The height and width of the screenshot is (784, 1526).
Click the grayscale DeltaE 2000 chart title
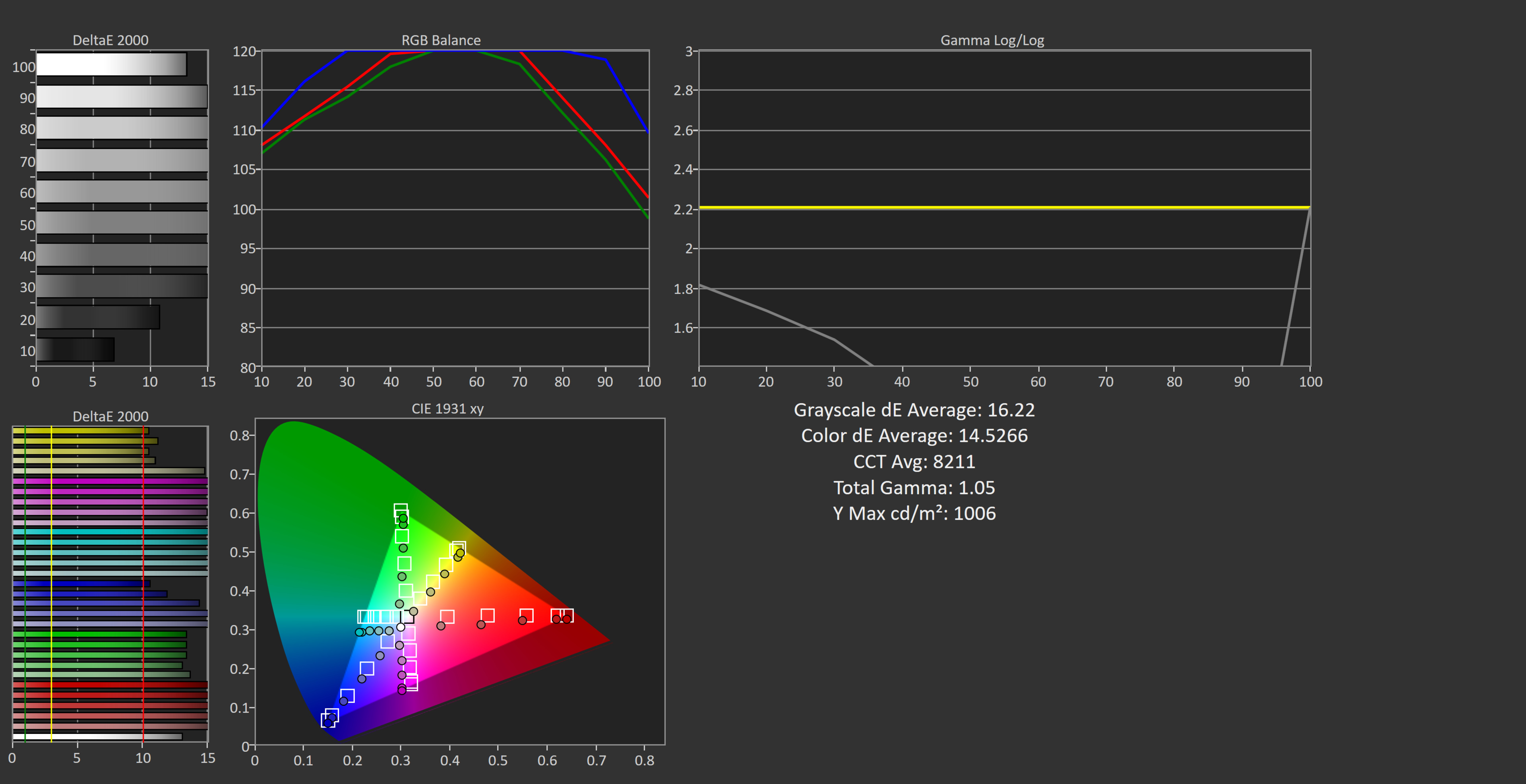pyautogui.click(x=110, y=40)
